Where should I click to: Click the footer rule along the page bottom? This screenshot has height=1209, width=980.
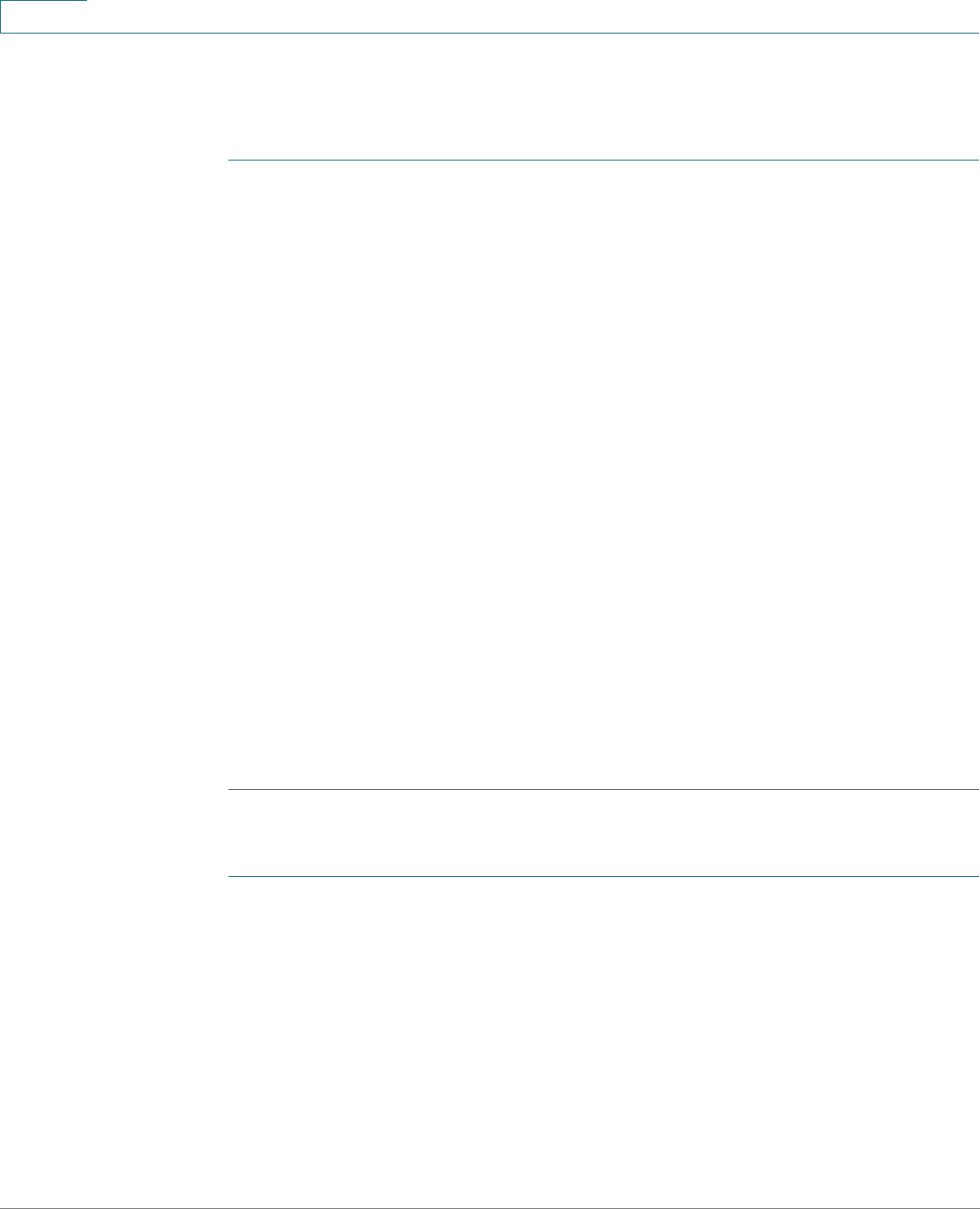point(490,1207)
